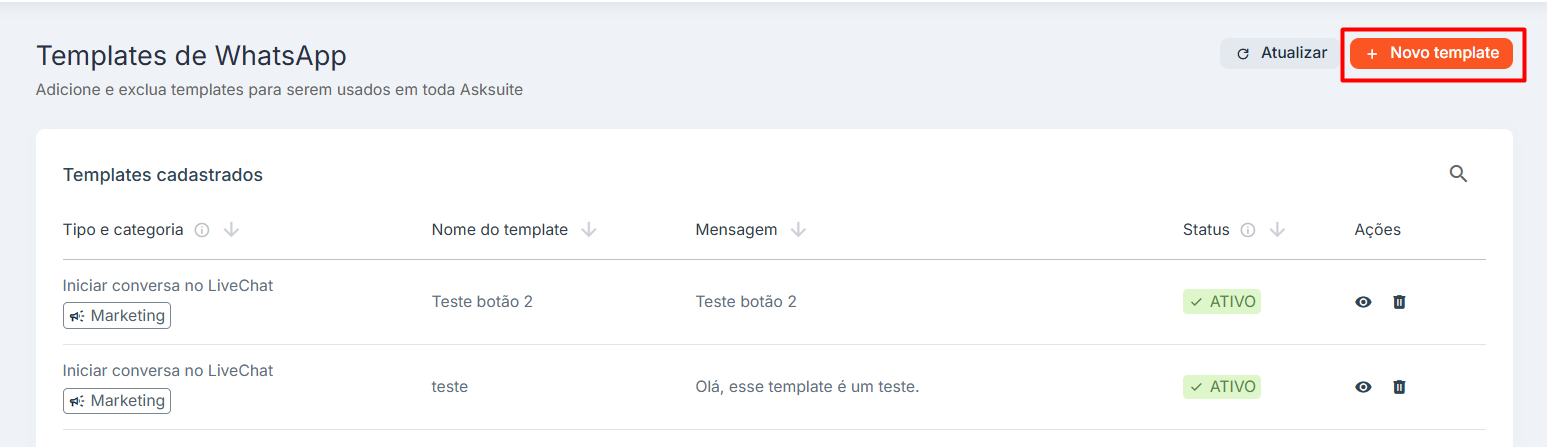View the teste template via eye icon
1547x447 pixels.
click(x=1363, y=387)
